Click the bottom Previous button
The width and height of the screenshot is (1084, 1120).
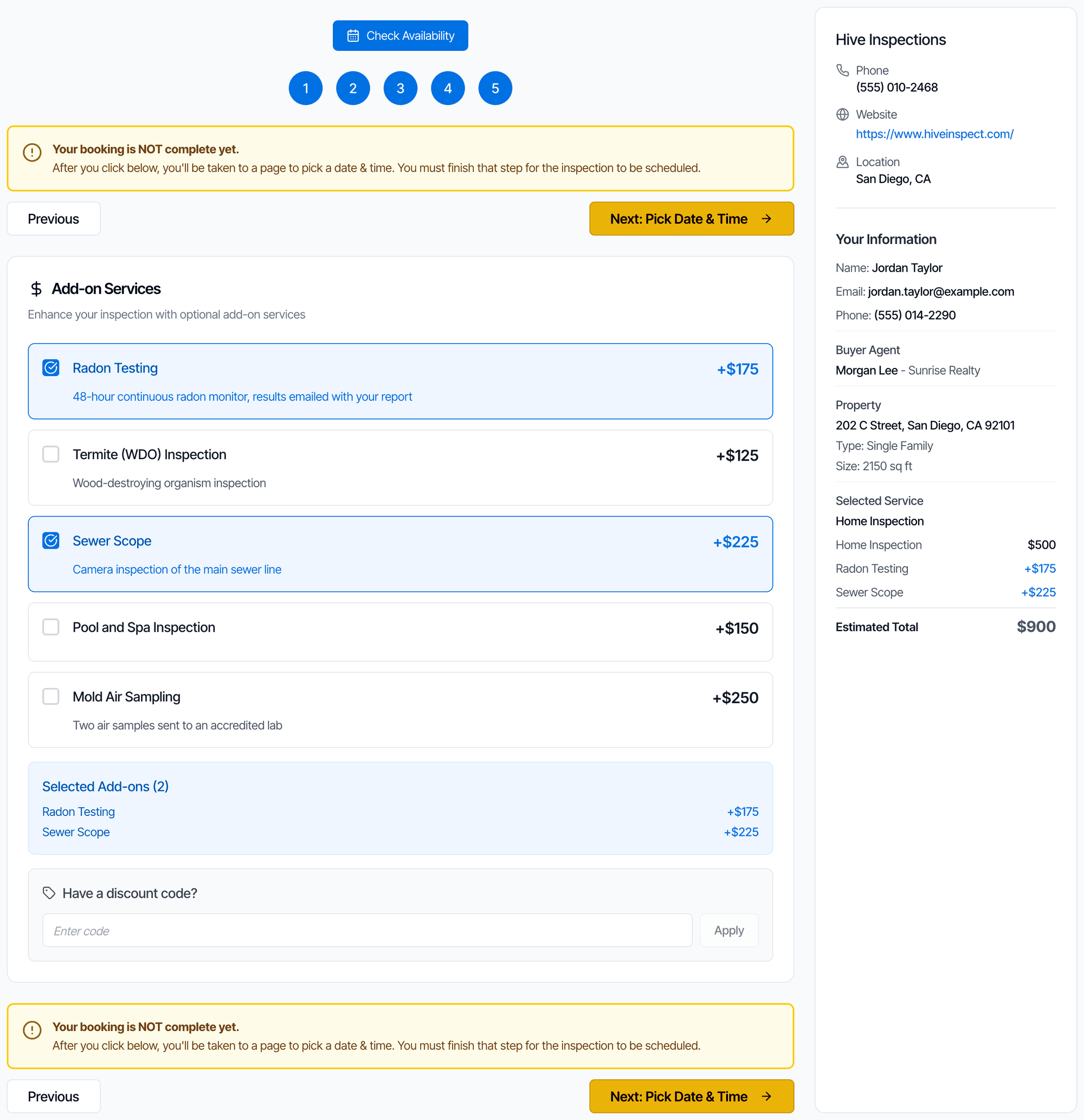coord(54,1096)
